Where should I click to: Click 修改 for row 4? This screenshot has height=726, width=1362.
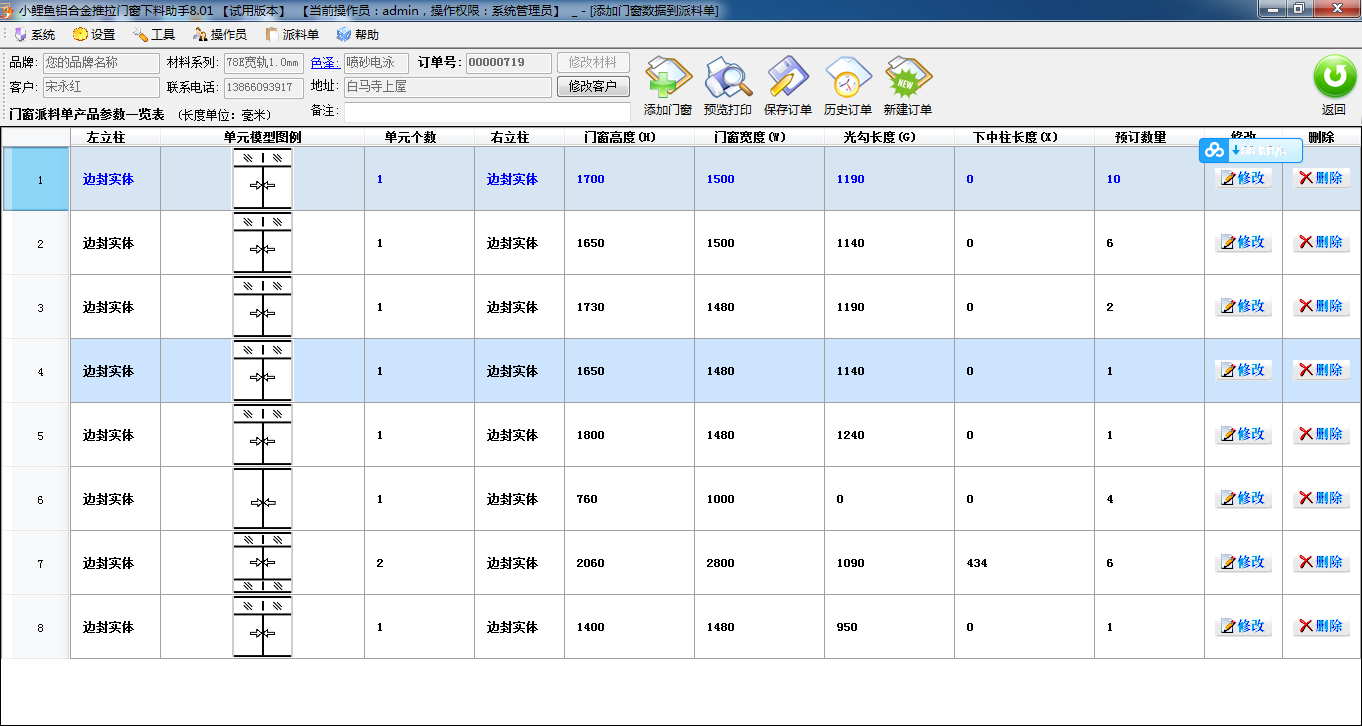tap(1243, 370)
